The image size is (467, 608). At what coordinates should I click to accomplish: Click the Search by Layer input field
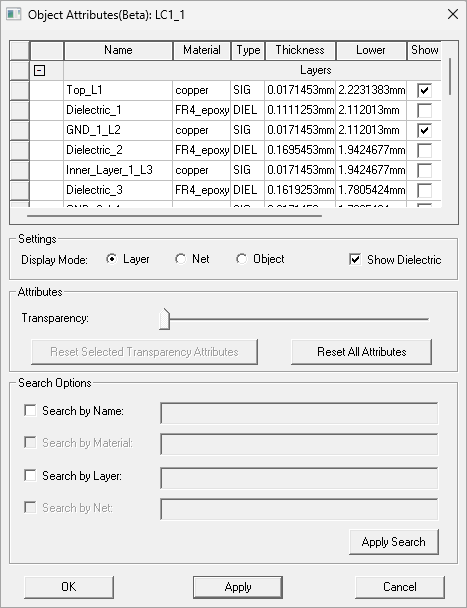(x=299, y=478)
